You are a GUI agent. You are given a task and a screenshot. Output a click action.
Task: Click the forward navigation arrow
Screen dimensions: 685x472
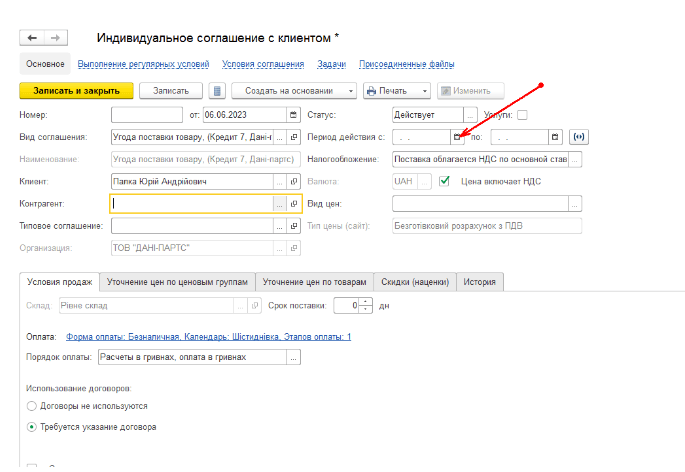(x=55, y=38)
